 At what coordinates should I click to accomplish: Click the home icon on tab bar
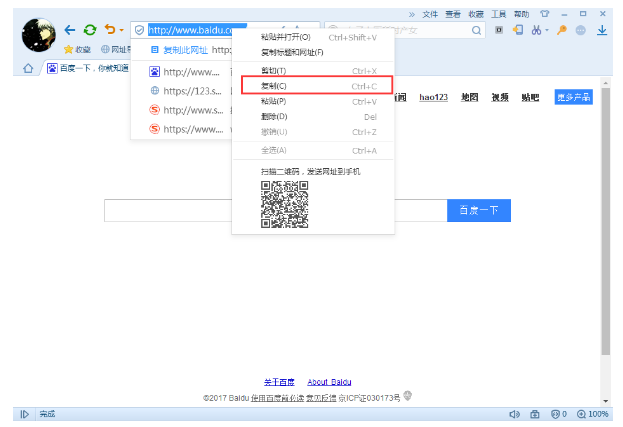tap(28, 68)
